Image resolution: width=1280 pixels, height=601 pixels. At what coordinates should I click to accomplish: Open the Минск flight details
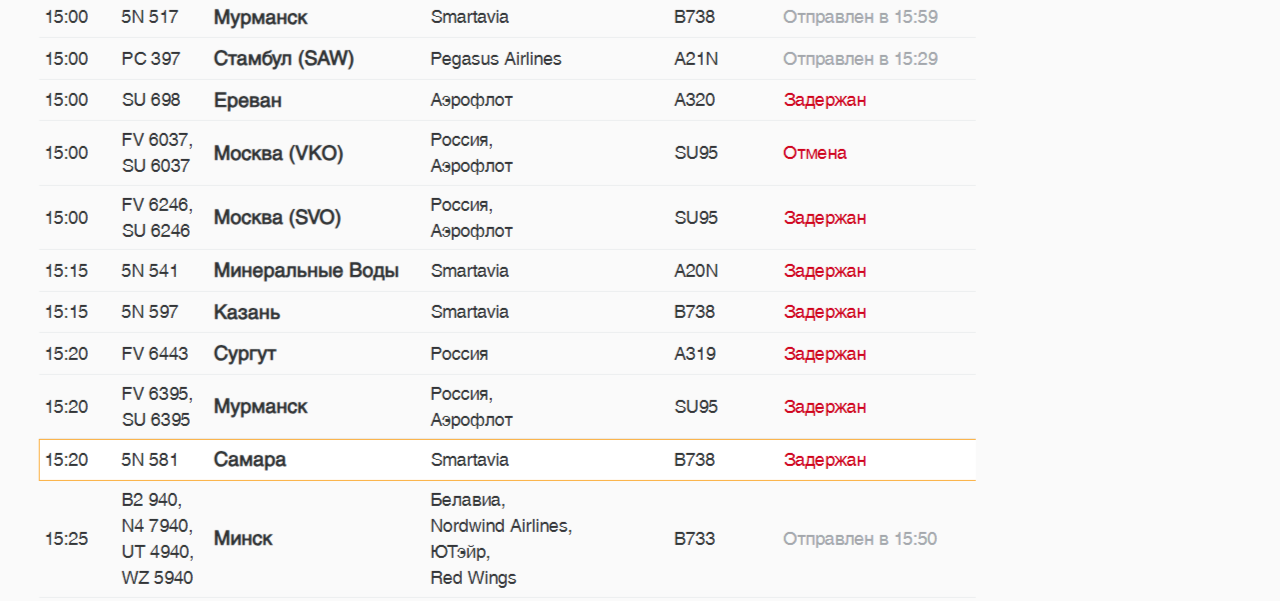click(x=243, y=539)
